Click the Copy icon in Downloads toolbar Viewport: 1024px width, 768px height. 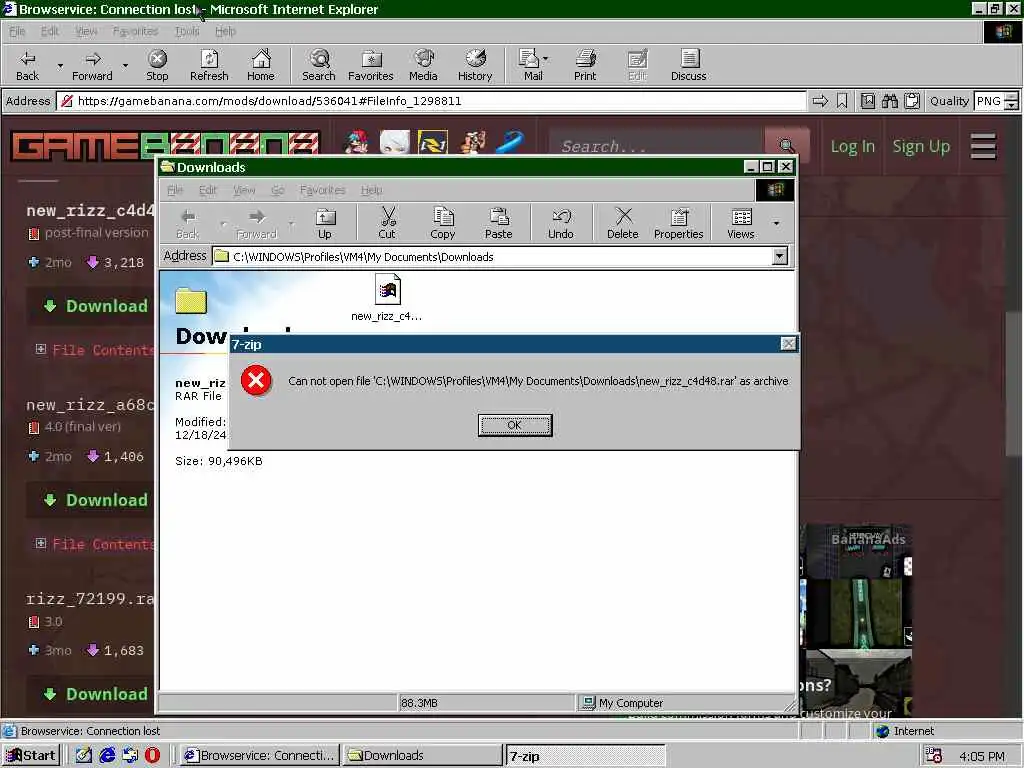pos(442,223)
